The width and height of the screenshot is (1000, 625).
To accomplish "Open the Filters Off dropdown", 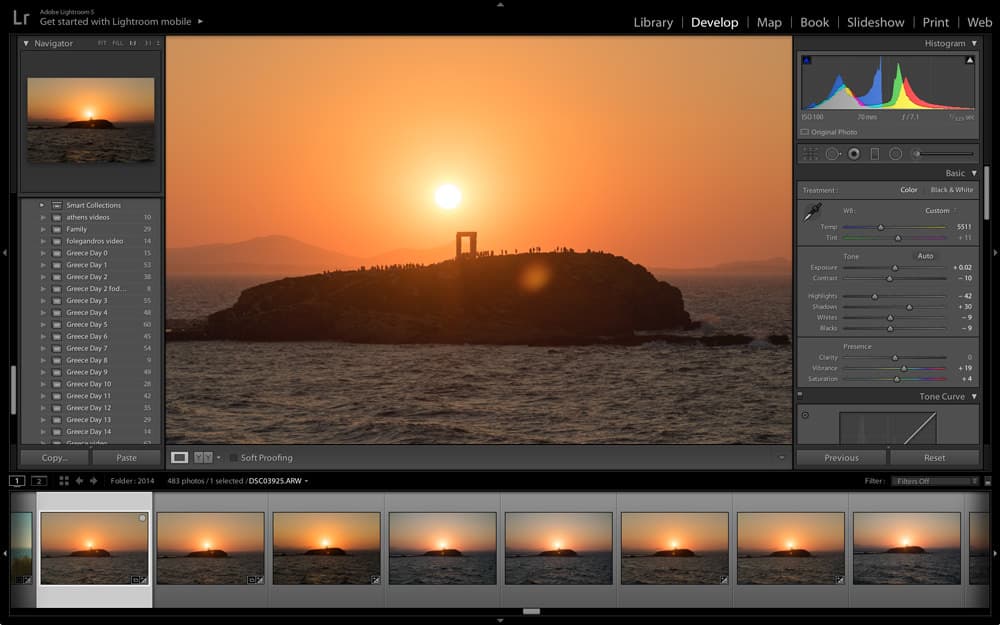I will pos(935,482).
